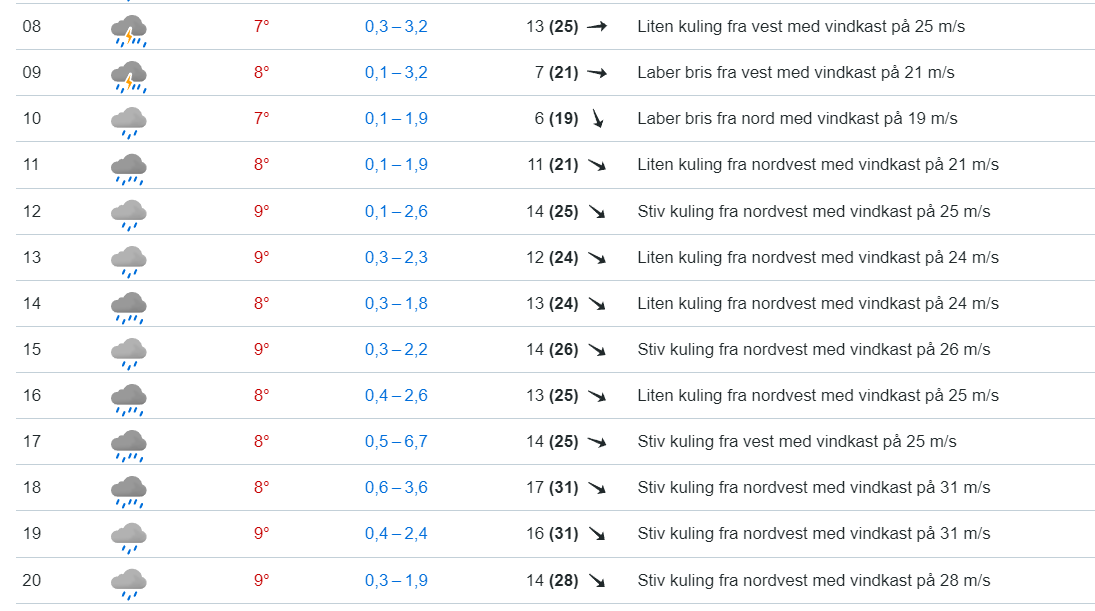Click the wind arrow in the hour 17 row
This screenshot has width=1095, height=611.
point(597,442)
